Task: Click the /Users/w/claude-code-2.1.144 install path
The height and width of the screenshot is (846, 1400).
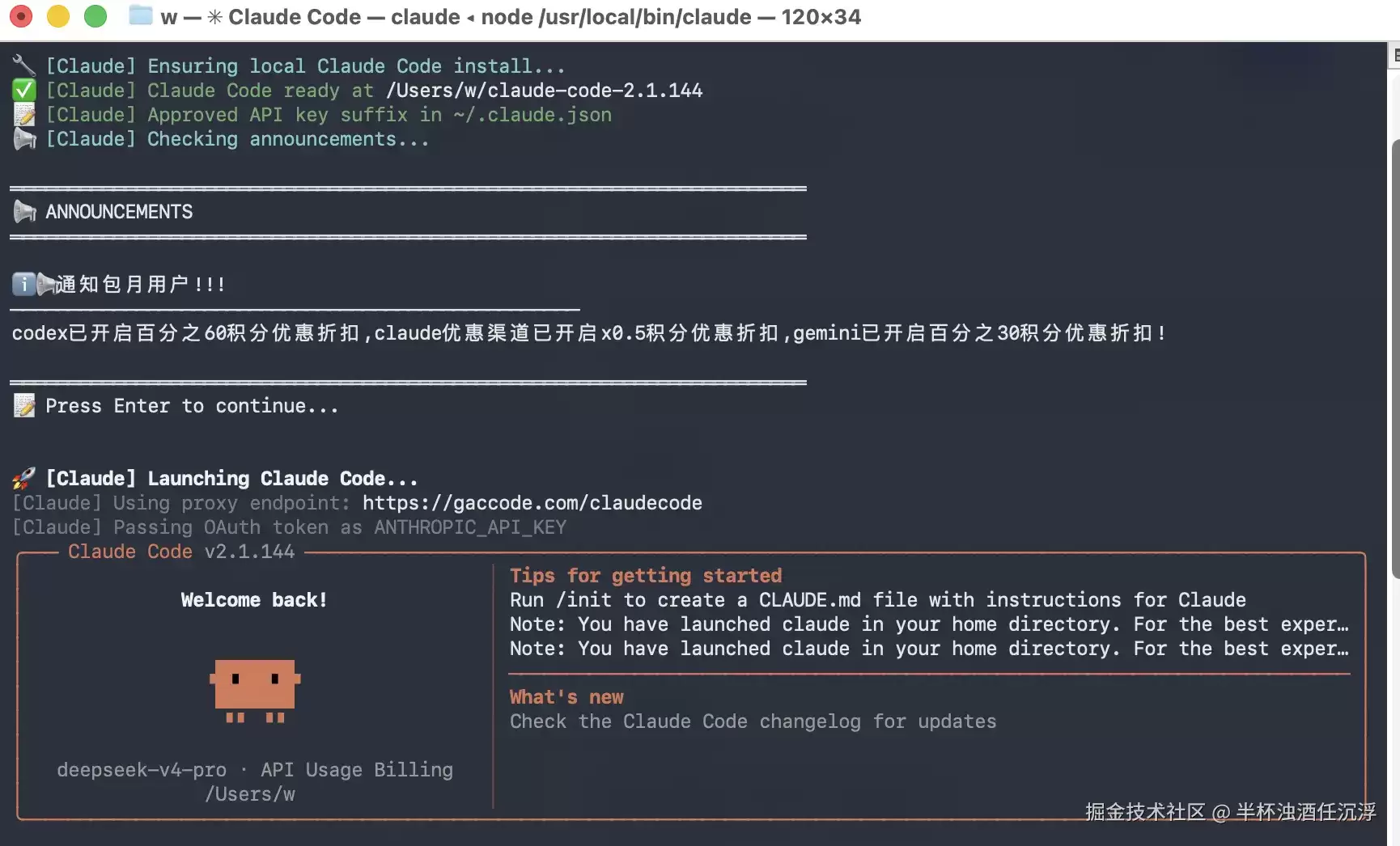Action: [x=544, y=91]
